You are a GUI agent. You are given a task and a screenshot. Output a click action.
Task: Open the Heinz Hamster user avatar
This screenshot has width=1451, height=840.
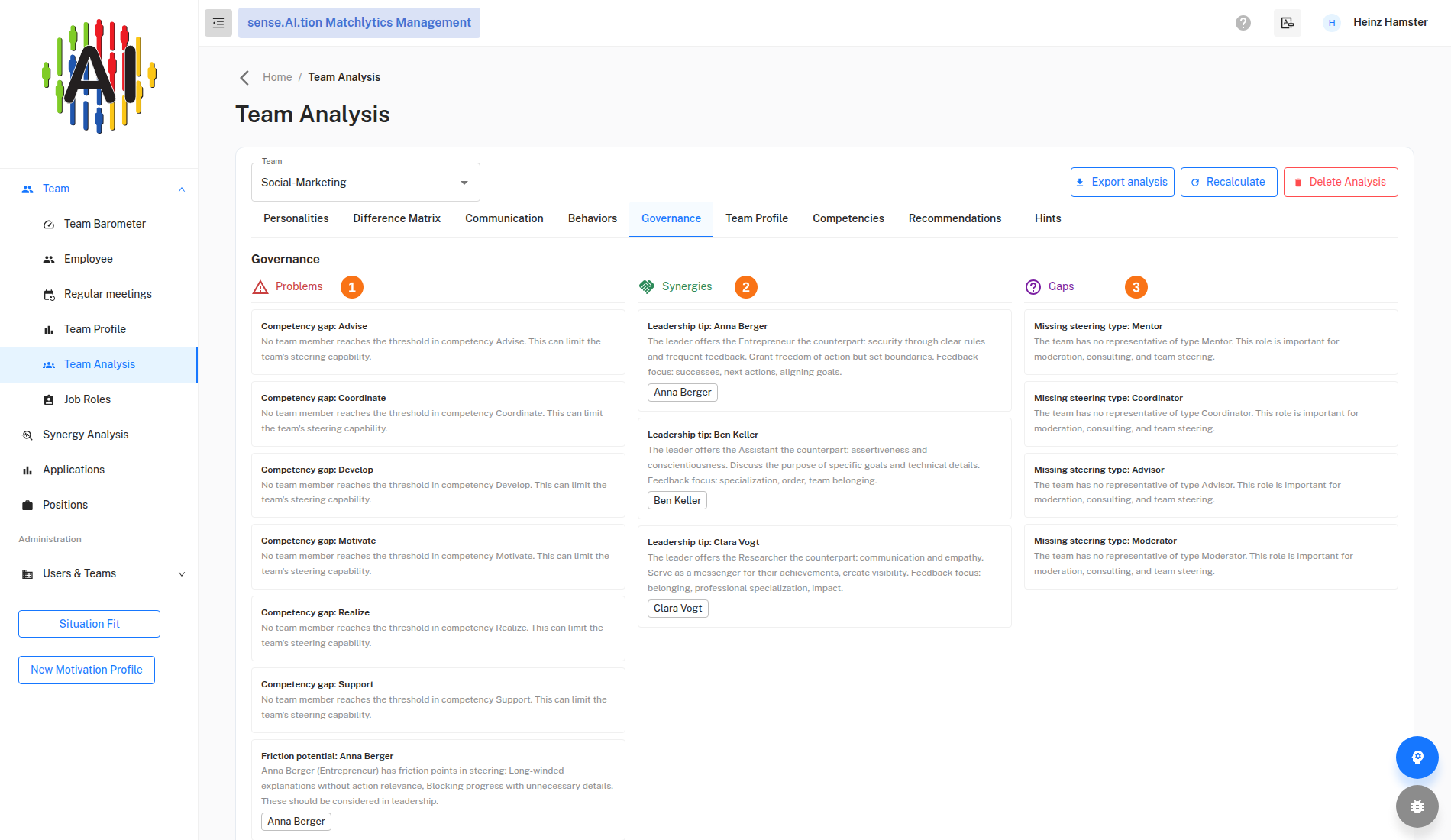coord(1332,23)
